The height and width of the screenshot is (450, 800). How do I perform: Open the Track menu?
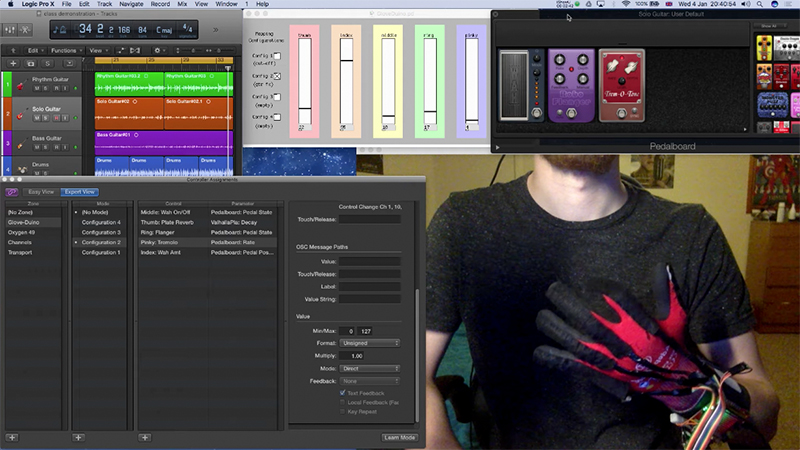105,4
